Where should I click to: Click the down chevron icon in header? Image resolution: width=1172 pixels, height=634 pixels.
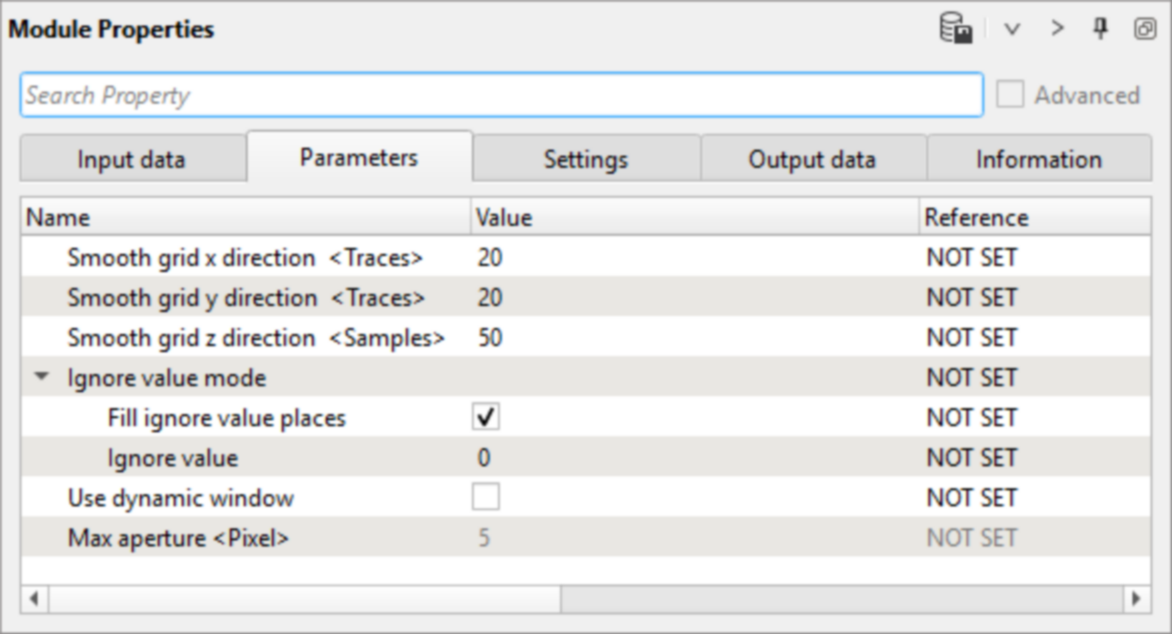1012,29
